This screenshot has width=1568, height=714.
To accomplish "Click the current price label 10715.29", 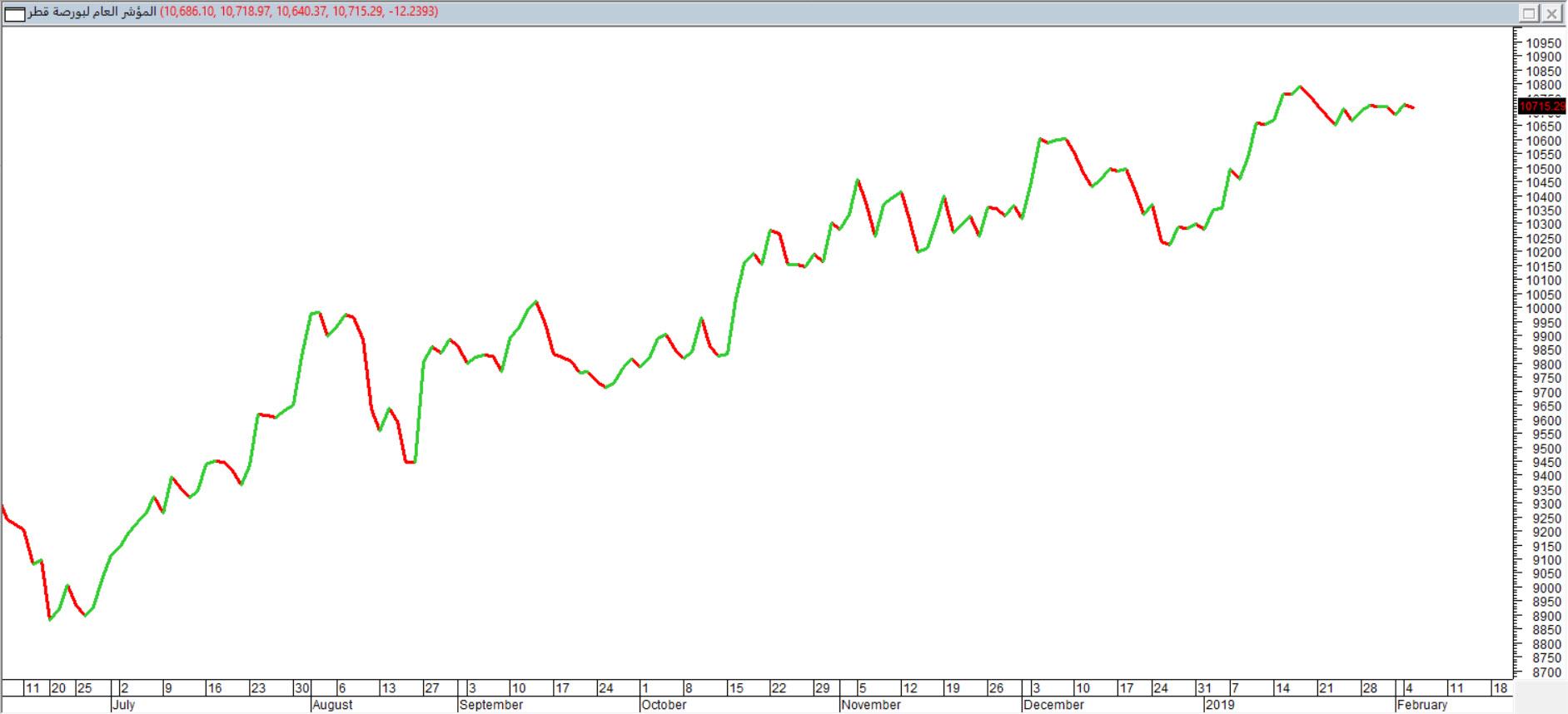I will click(x=1542, y=107).
